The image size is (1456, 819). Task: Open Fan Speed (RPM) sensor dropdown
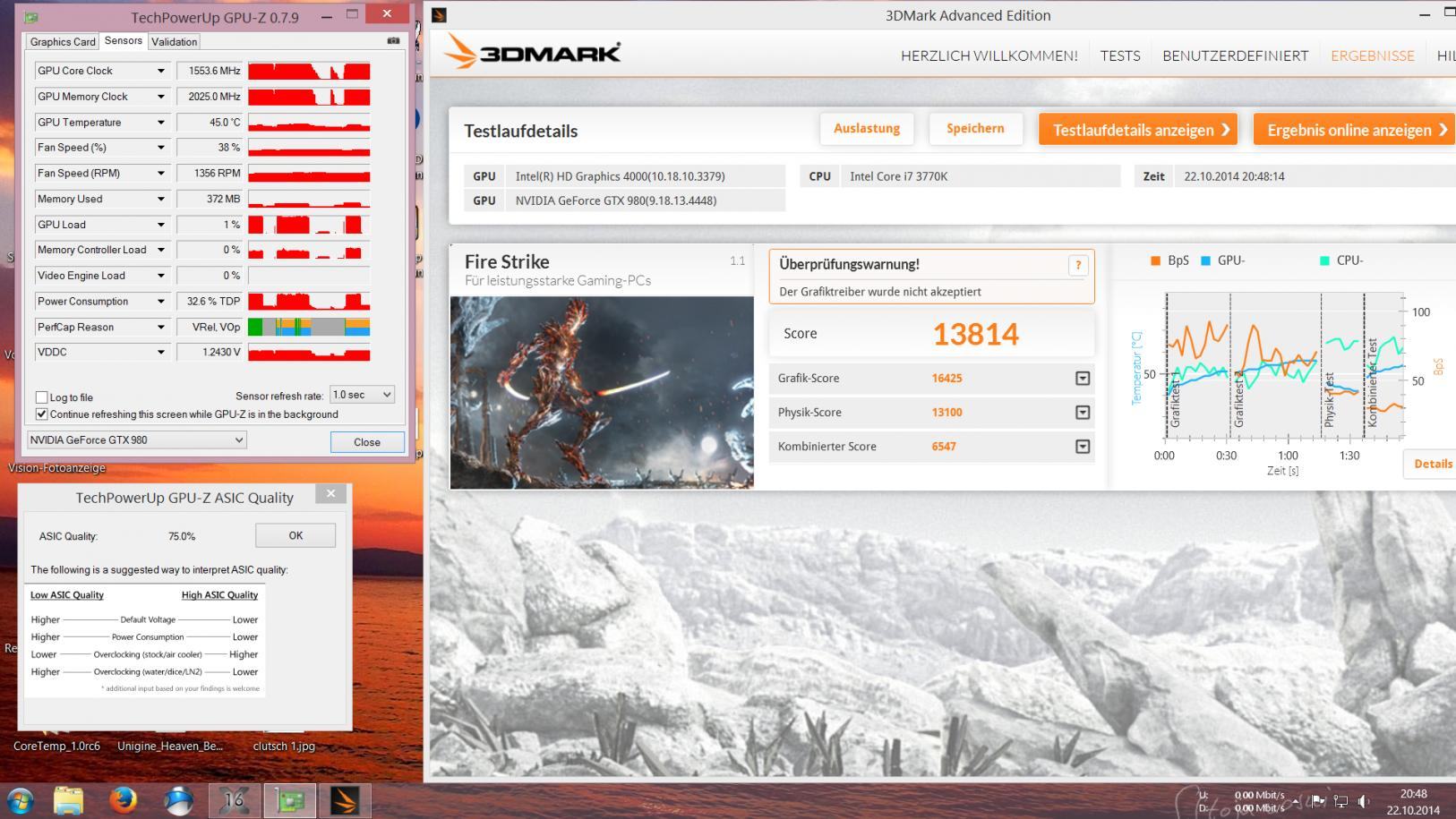161,174
